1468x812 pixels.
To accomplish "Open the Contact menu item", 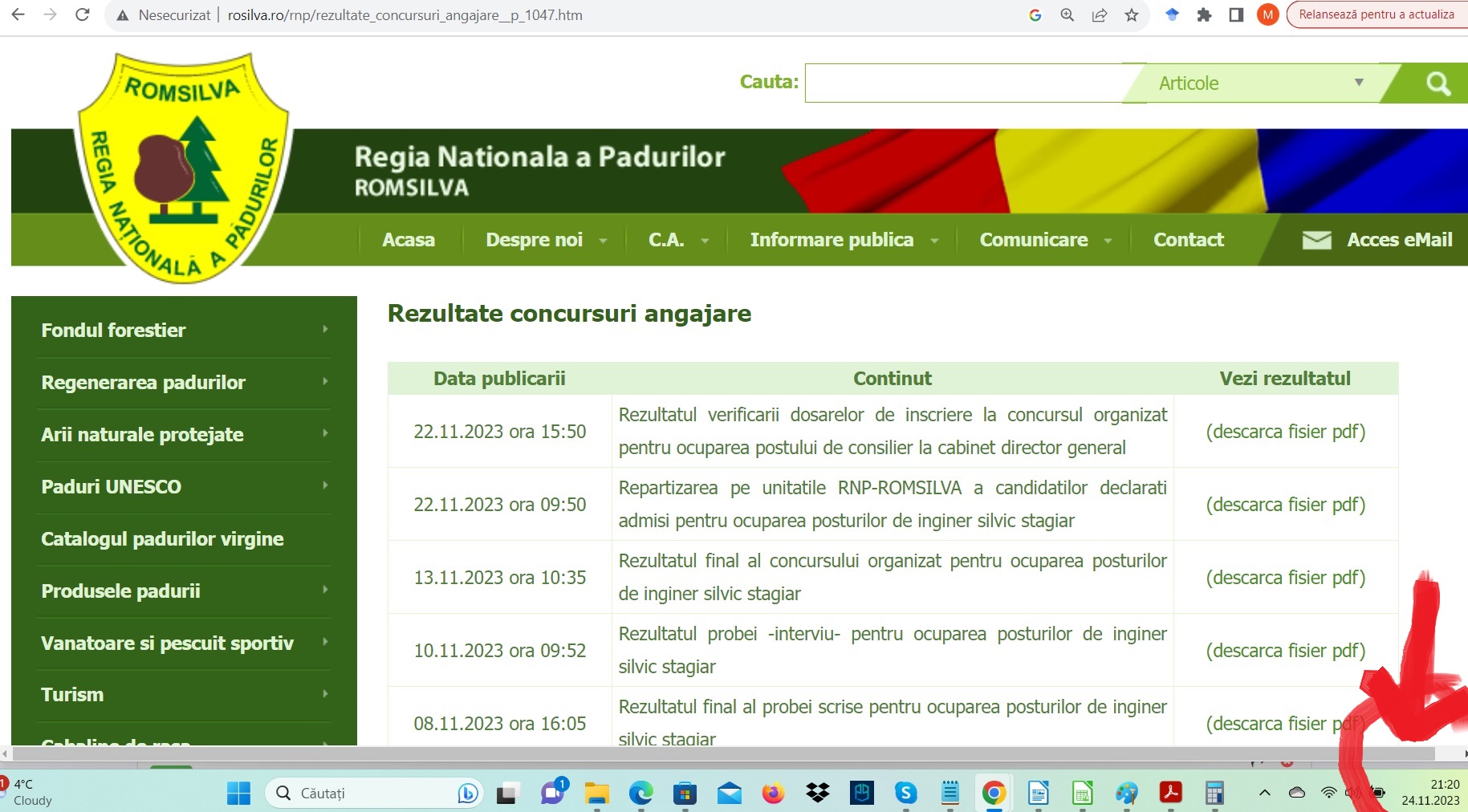I will (1188, 240).
